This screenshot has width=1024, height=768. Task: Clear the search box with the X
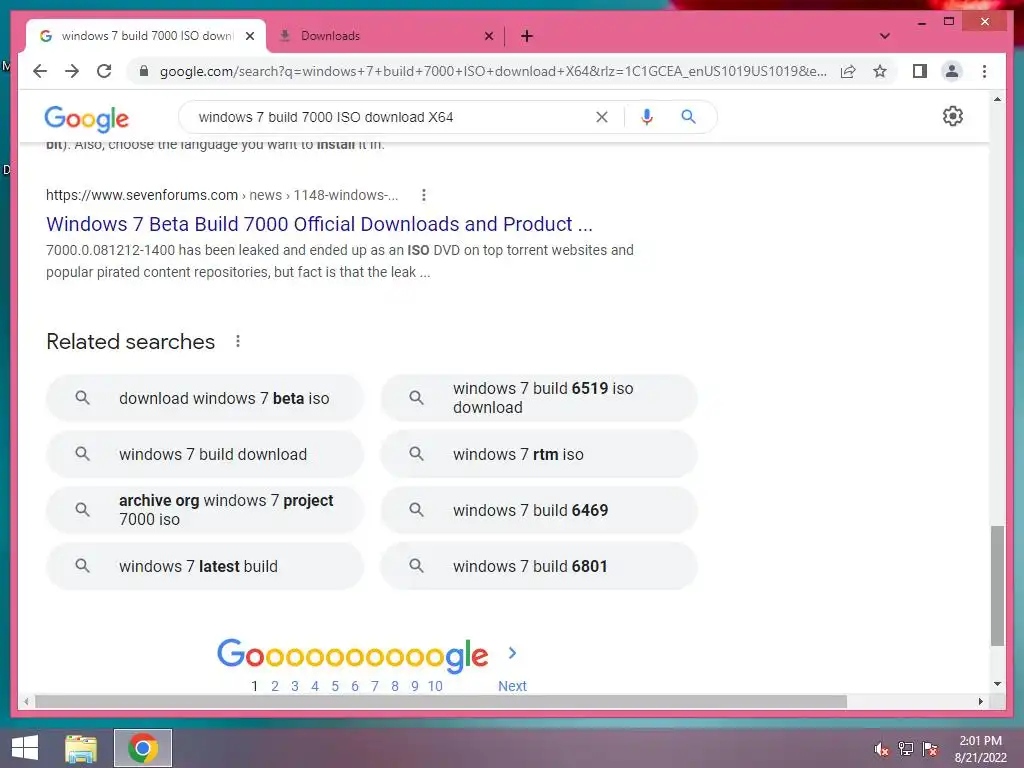[x=601, y=117]
